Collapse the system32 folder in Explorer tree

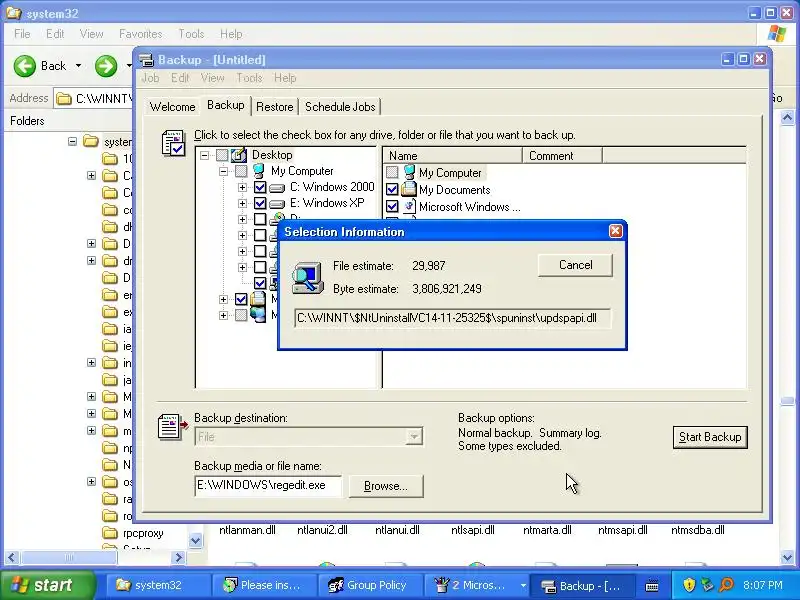pyautogui.click(x=72, y=141)
